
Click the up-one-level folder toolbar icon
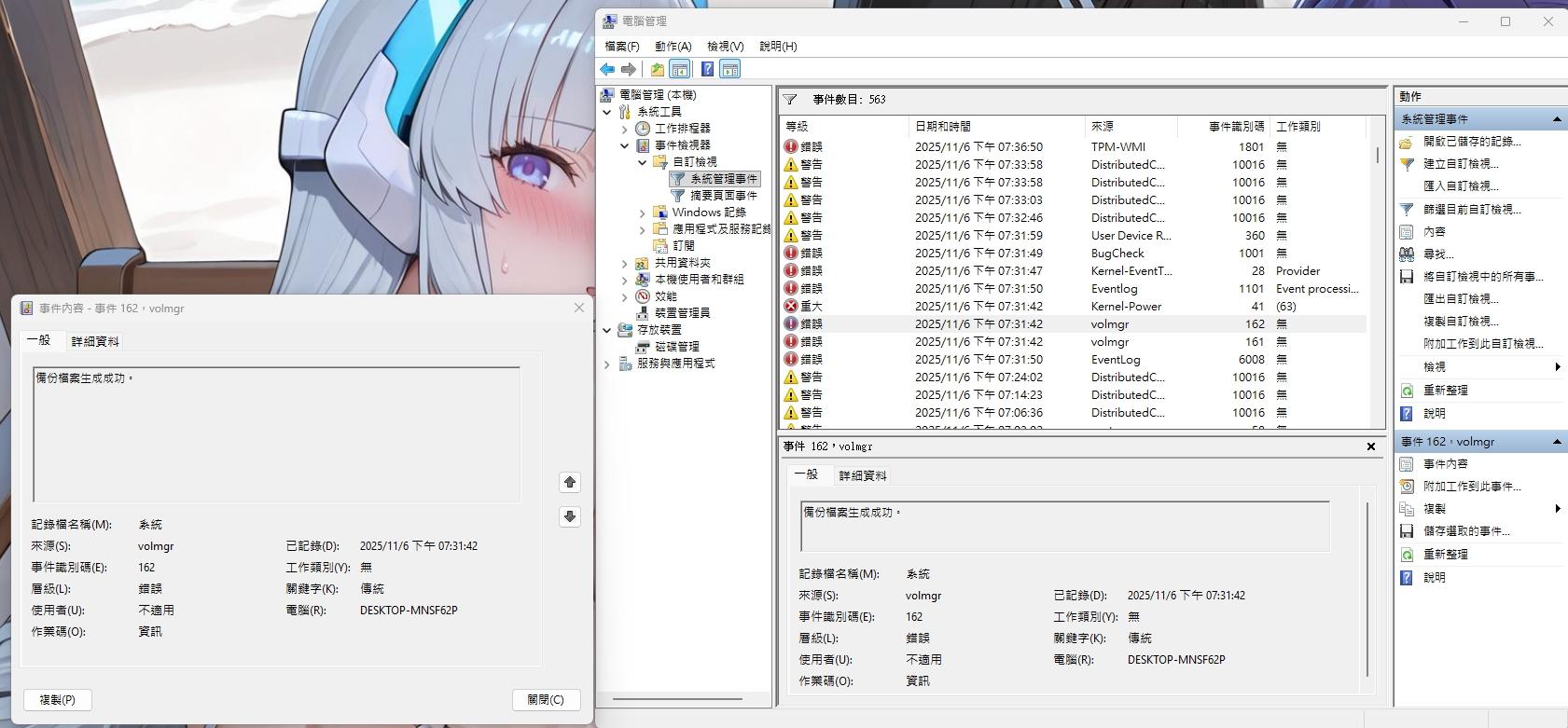pyautogui.click(x=658, y=69)
